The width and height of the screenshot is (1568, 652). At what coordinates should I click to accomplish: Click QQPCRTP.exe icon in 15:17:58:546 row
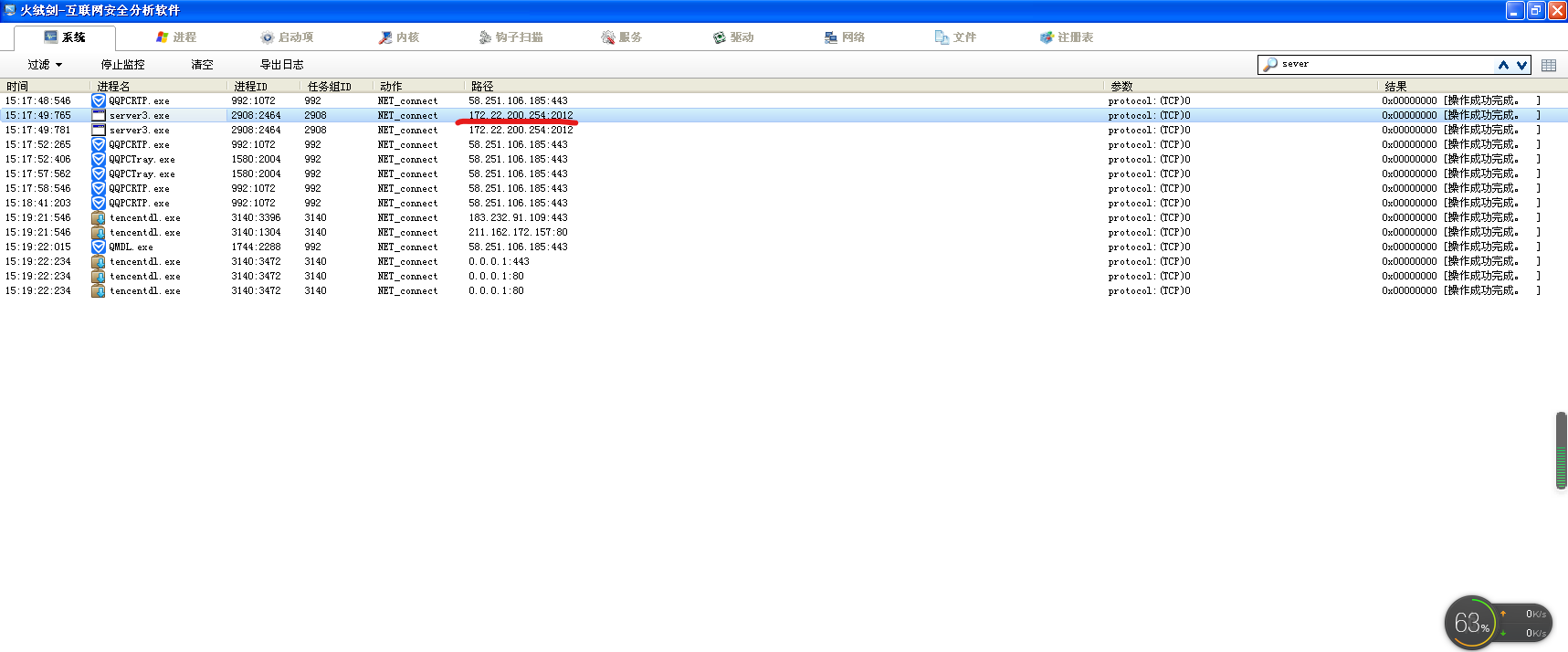coord(99,188)
